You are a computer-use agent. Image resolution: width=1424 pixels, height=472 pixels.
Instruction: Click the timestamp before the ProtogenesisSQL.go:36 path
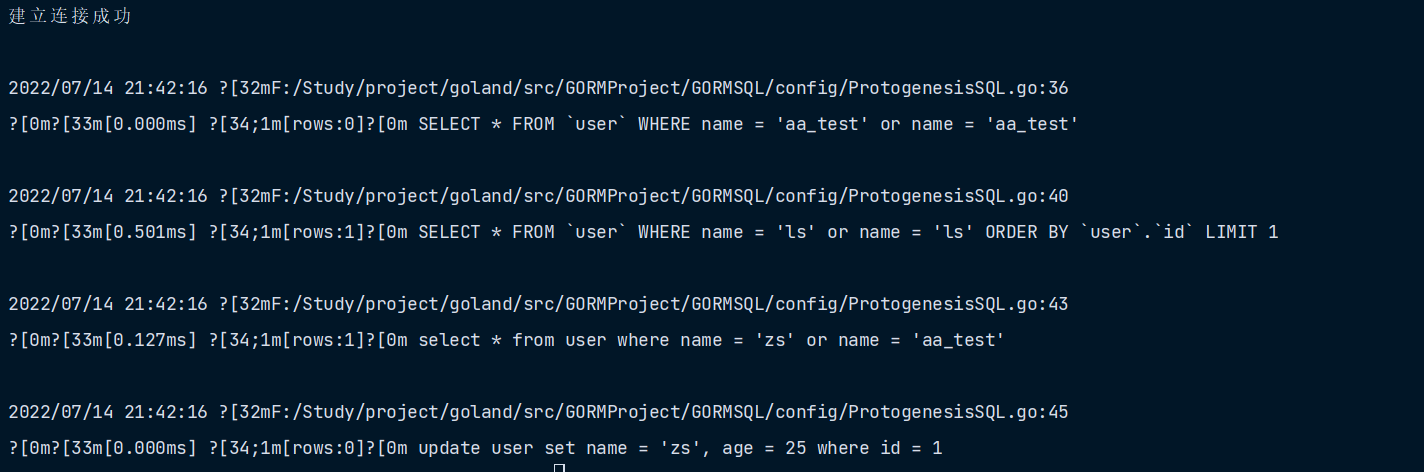108,88
